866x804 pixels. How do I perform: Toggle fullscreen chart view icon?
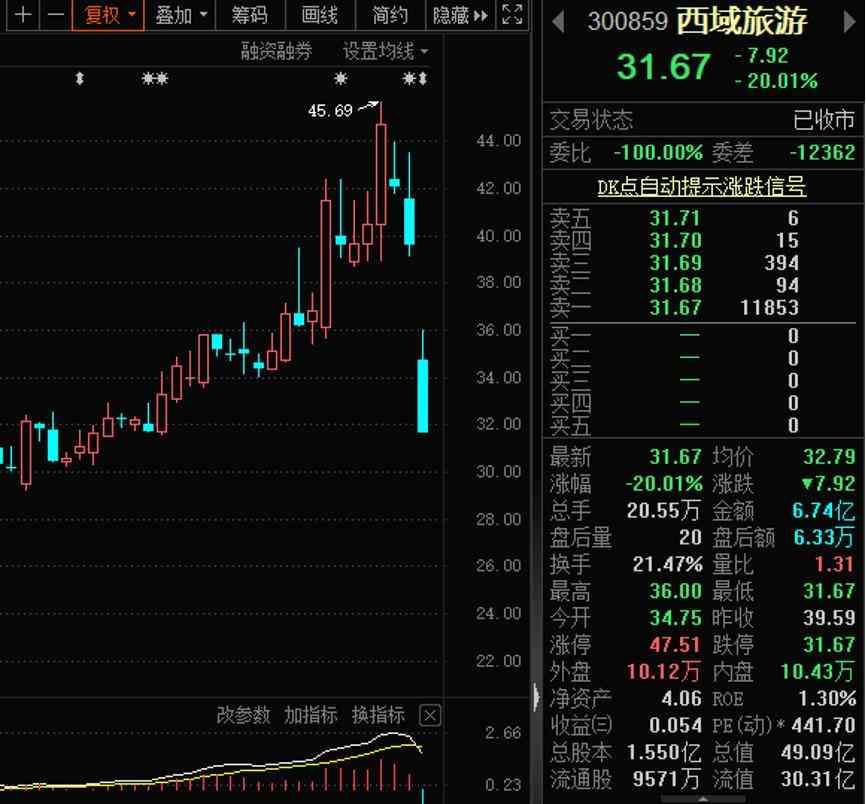511,15
